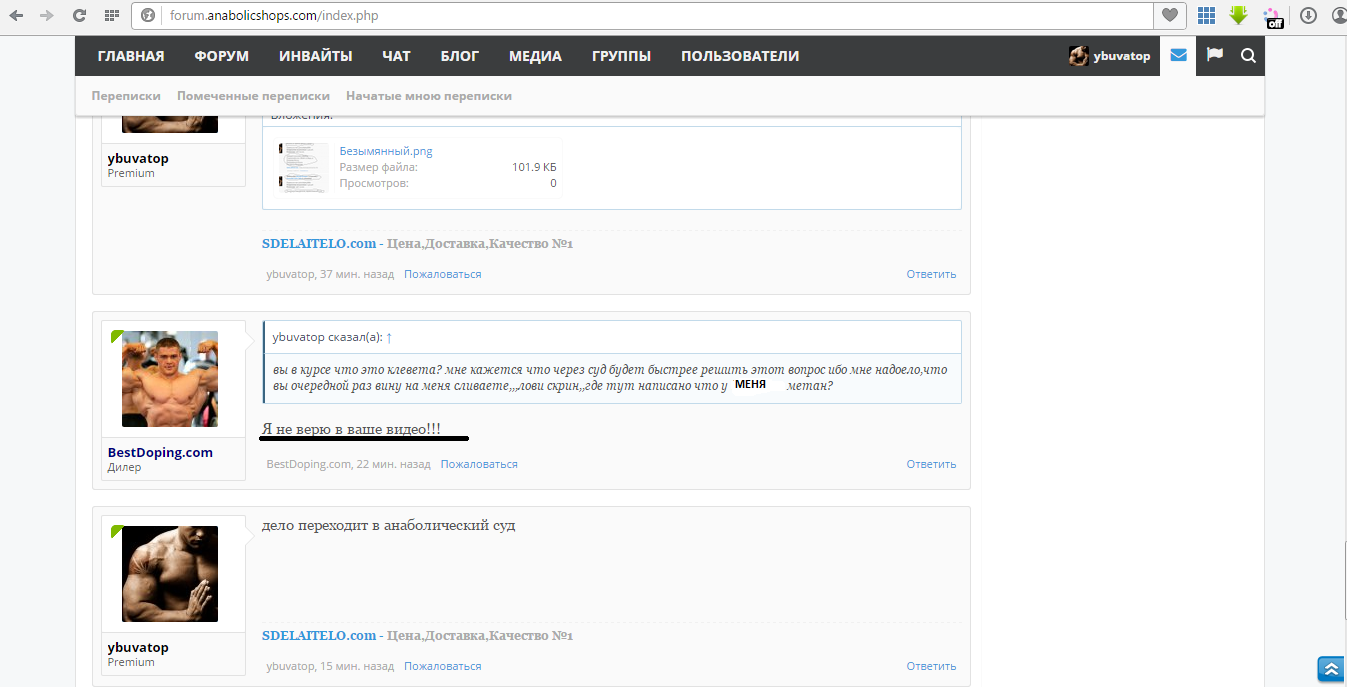The width and height of the screenshot is (1347, 687).
Task: Go to the ЧАТ section
Action: (396, 56)
